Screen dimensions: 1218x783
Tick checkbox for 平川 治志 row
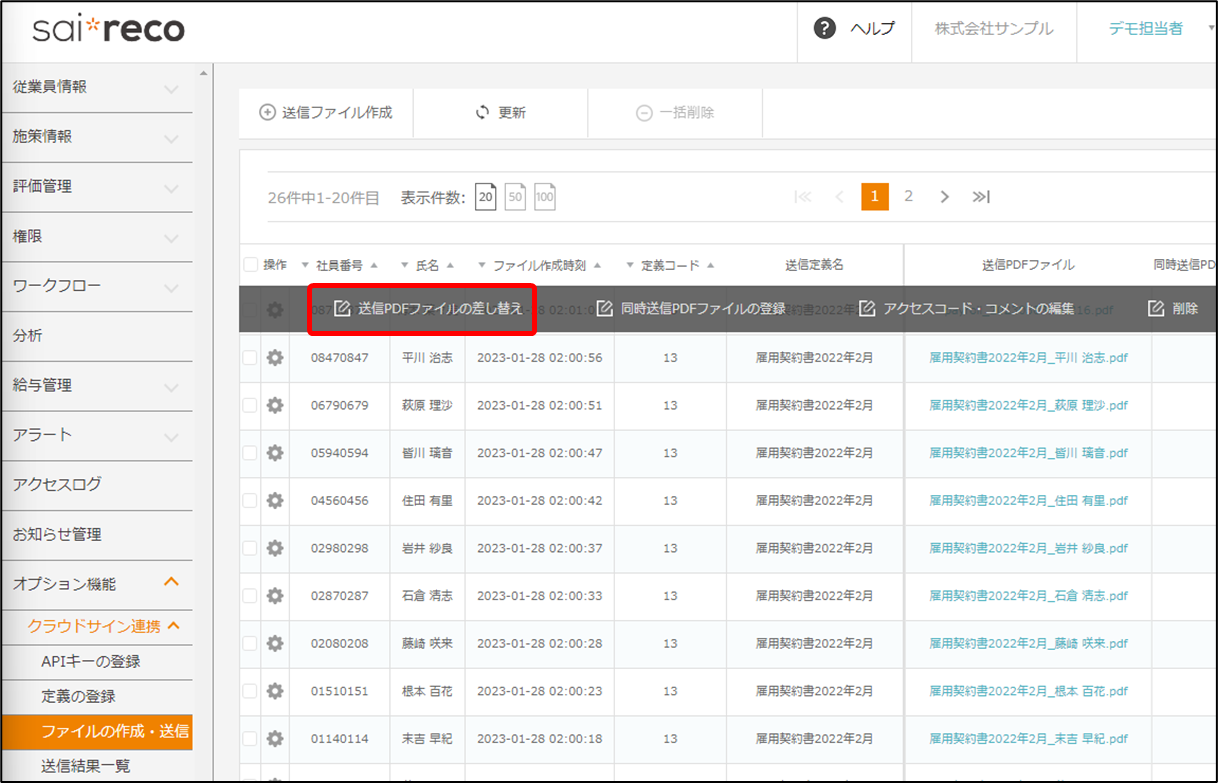pyautogui.click(x=250, y=358)
